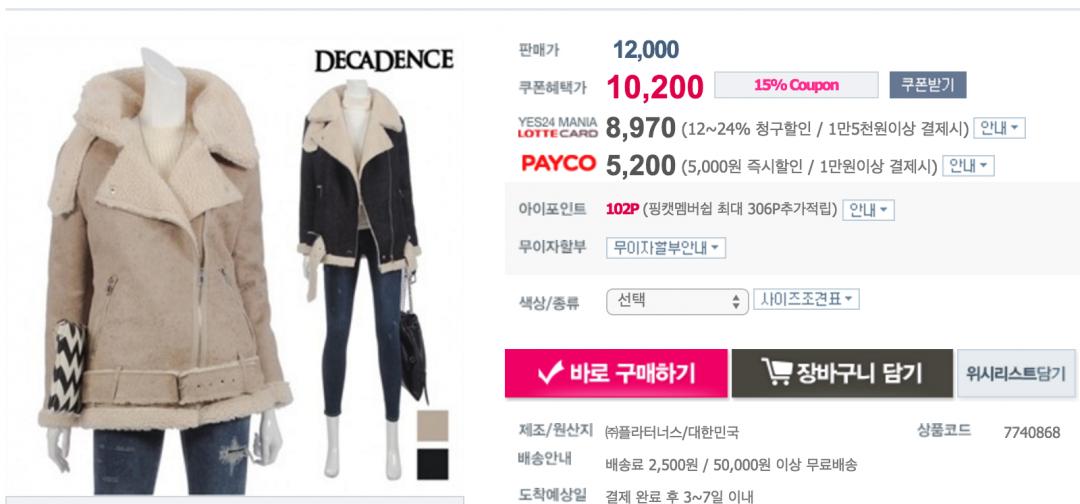Click the checkmark on the buy now button
The width and height of the screenshot is (1080, 504).
(551, 373)
